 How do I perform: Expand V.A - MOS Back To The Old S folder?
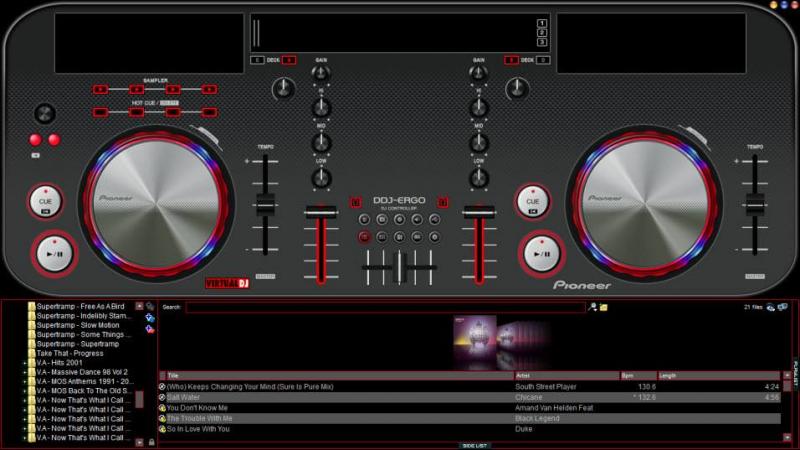24,391
